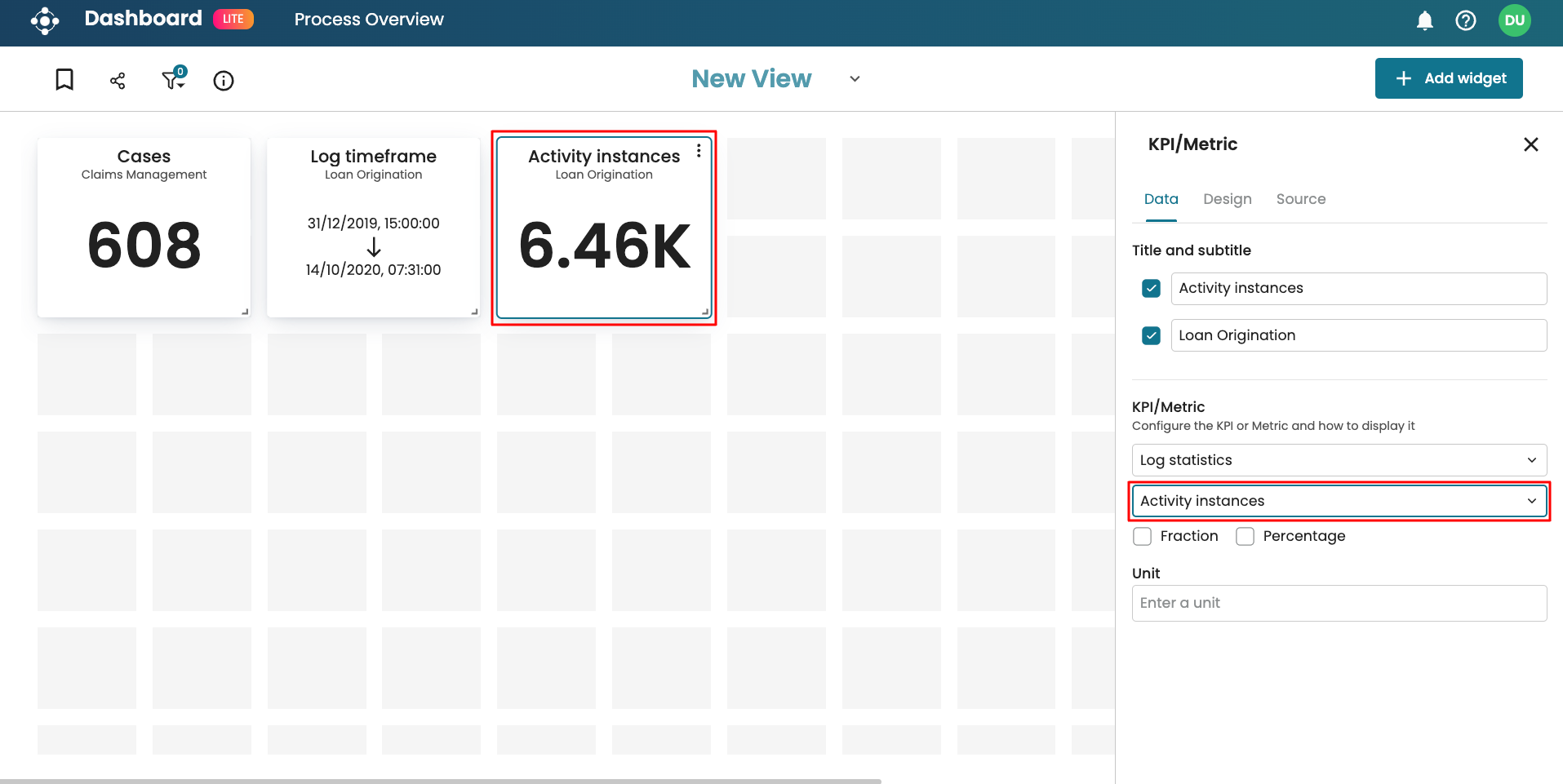Open the Activity instances widget three-dot menu
This screenshot has width=1563, height=784.
click(x=699, y=151)
